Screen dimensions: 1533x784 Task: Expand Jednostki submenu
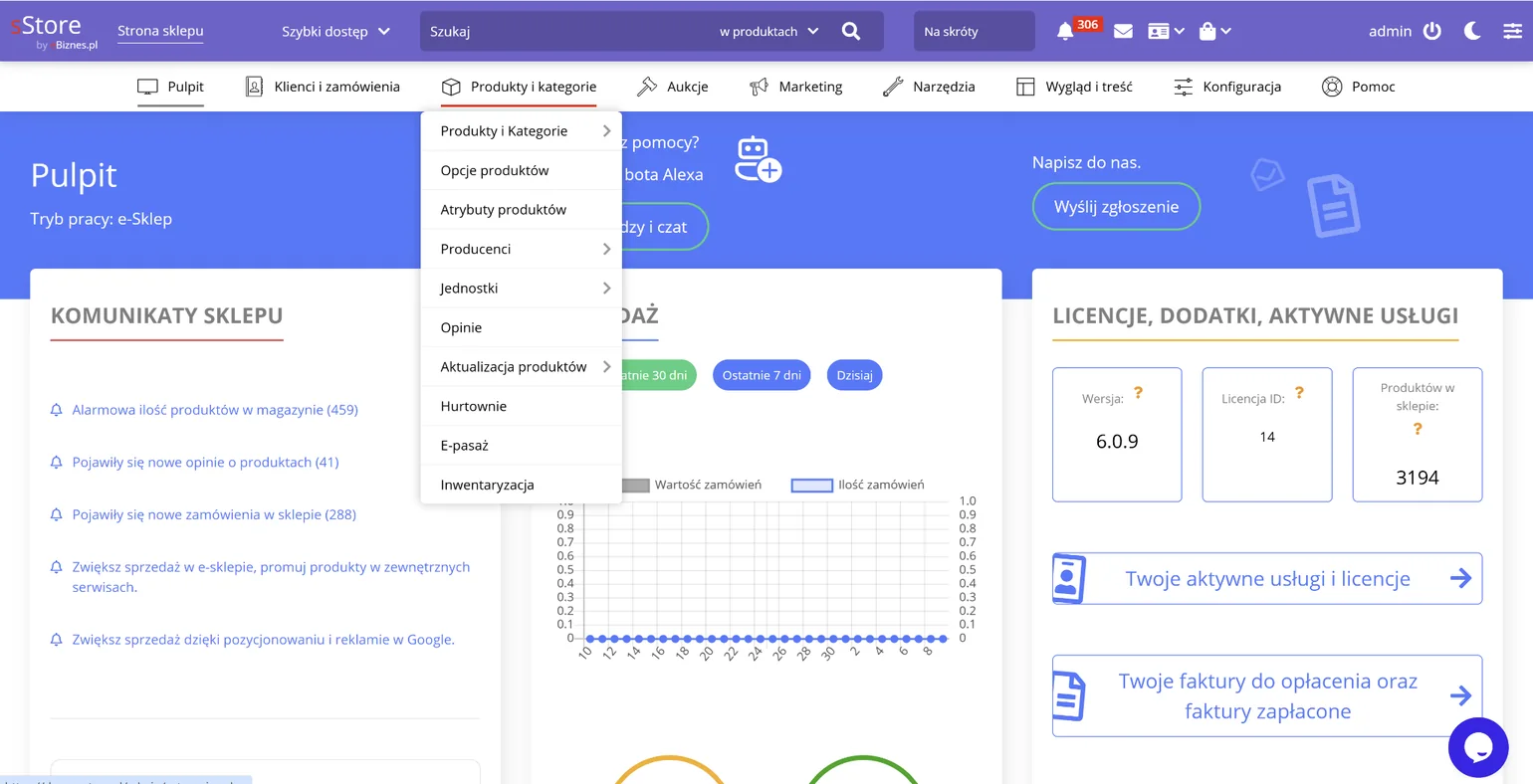tap(522, 289)
